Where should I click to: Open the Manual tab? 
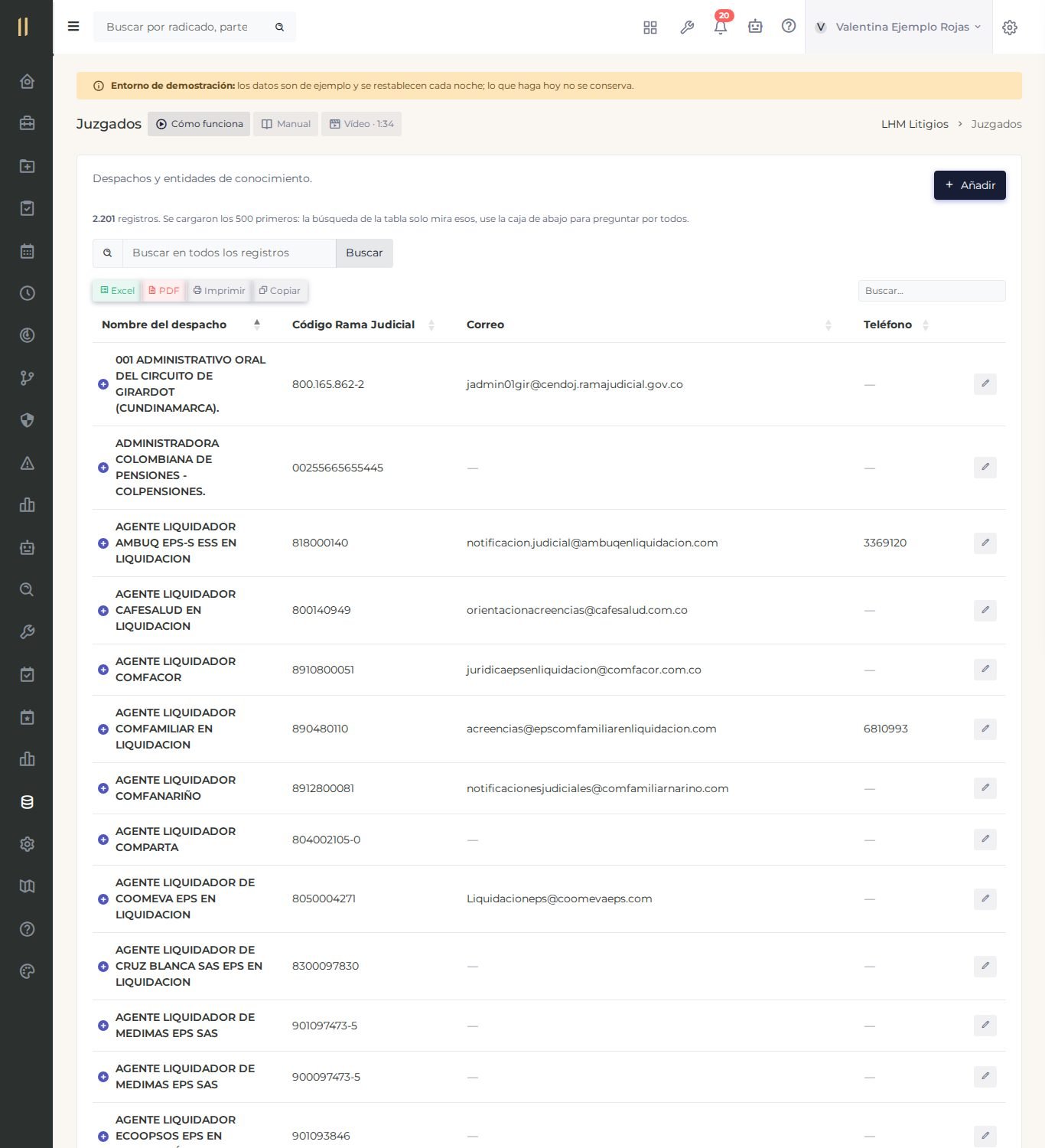[x=286, y=124]
